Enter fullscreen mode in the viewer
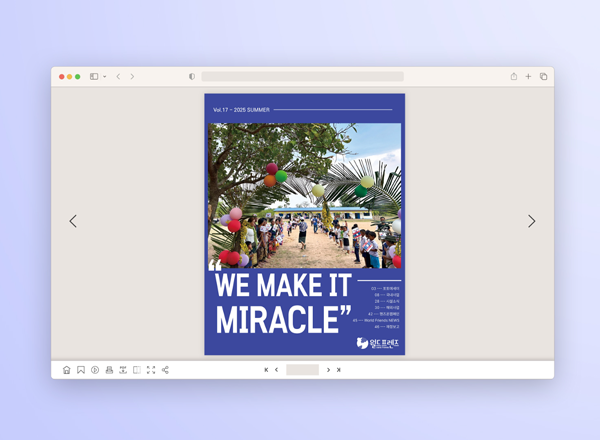 coord(151,370)
